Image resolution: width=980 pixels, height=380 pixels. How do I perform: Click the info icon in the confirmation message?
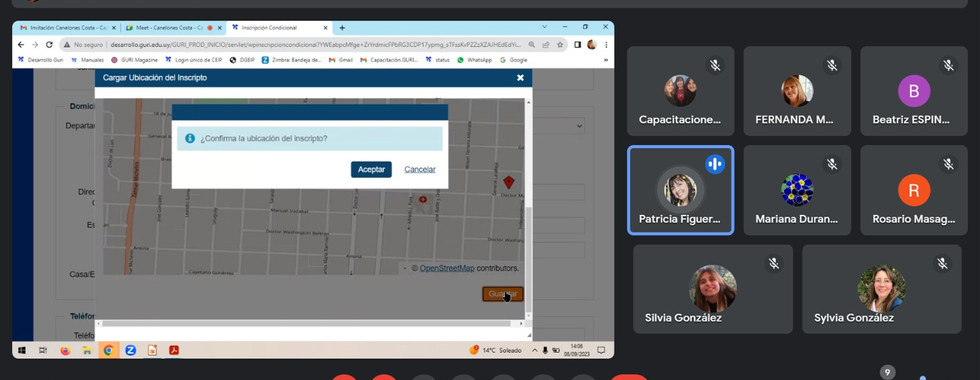[190, 138]
